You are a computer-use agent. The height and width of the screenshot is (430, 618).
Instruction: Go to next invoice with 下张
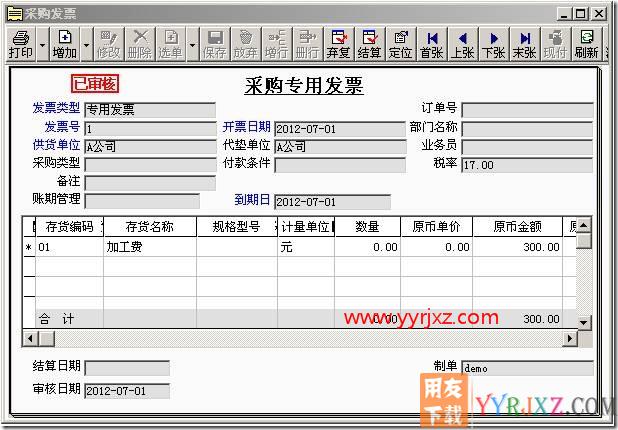point(493,44)
